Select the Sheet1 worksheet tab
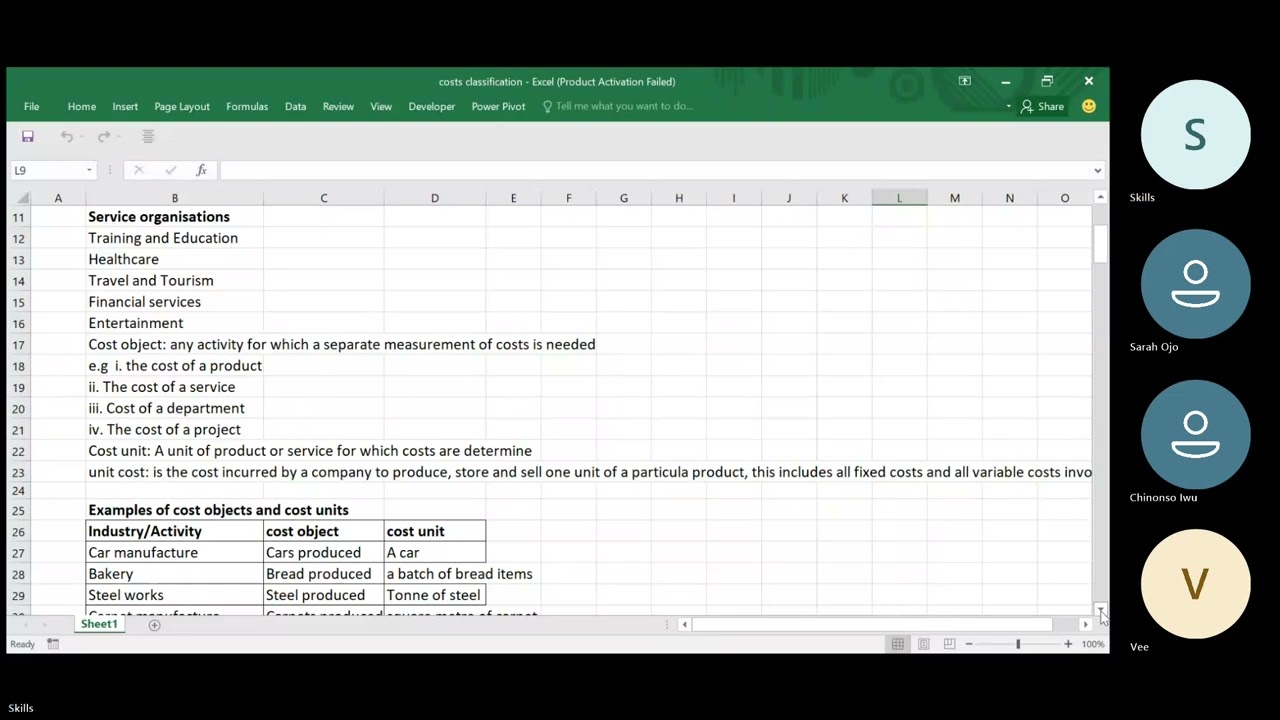The image size is (1280, 720). tap(99, 624)
